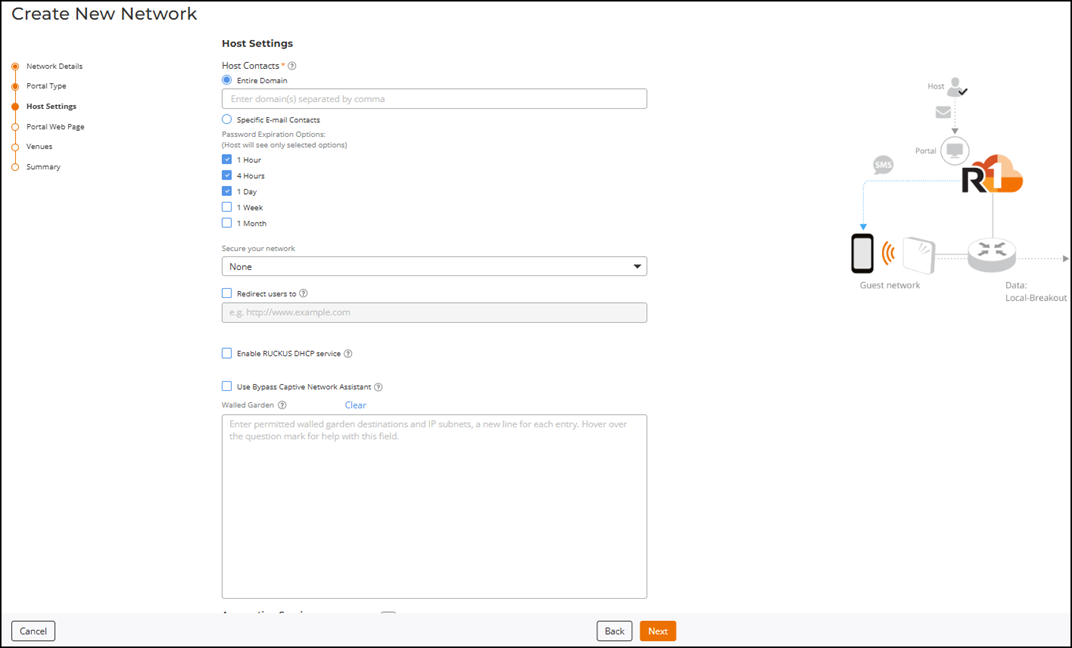Enable the 1 Week expiration checkbox
Image resolution: width=1072 pixels, height=648 pixels.
click(227, 207)
